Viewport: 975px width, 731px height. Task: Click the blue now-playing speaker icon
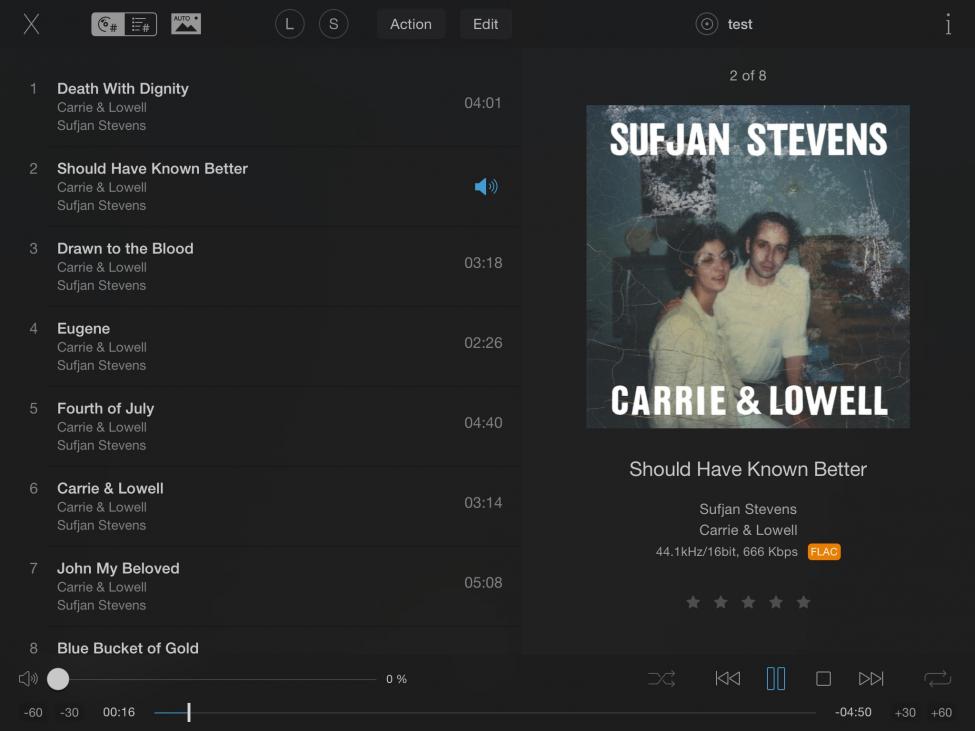[x=486, y=186]
